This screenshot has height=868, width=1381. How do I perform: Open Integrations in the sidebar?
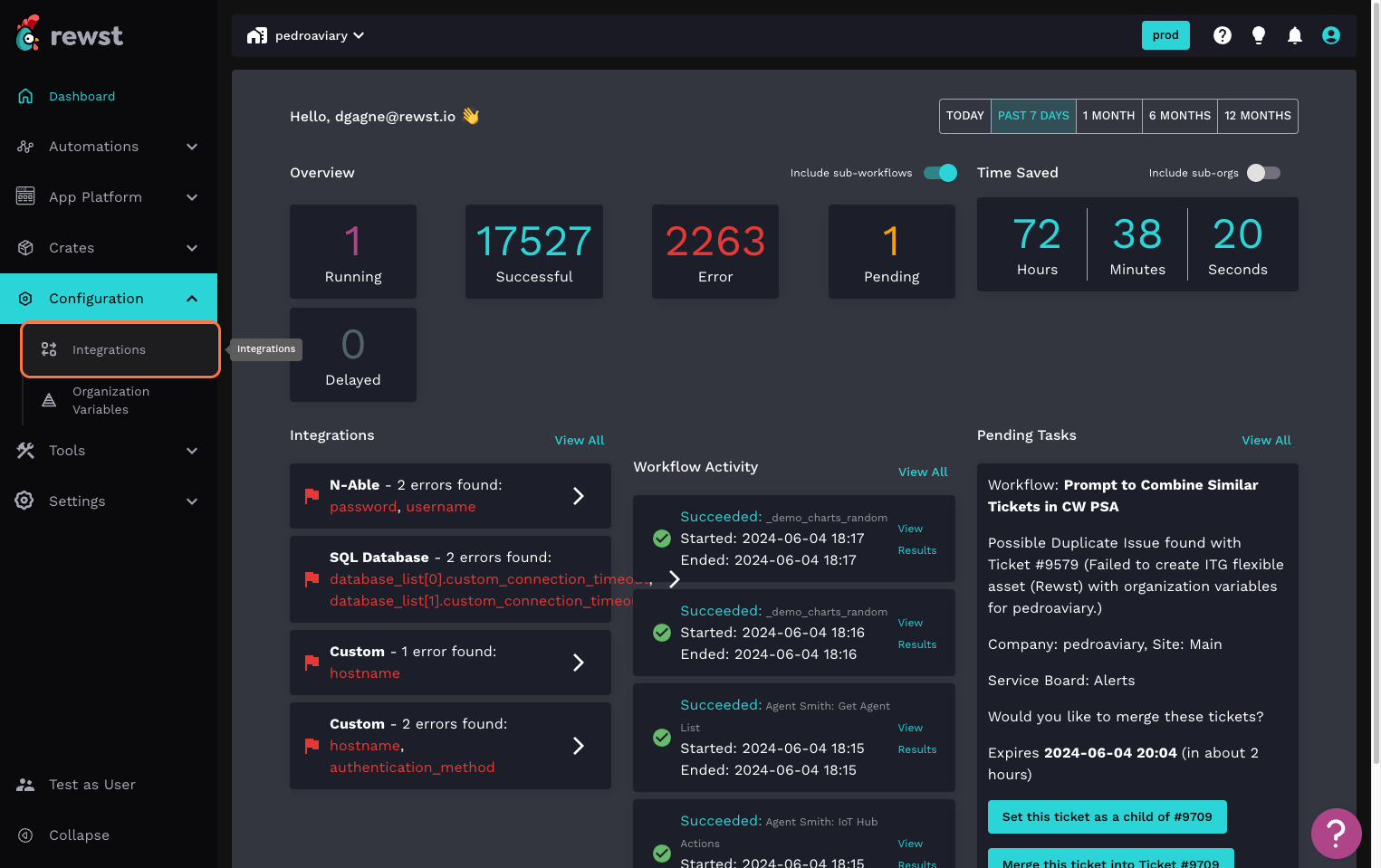click(x=109, y=350)
